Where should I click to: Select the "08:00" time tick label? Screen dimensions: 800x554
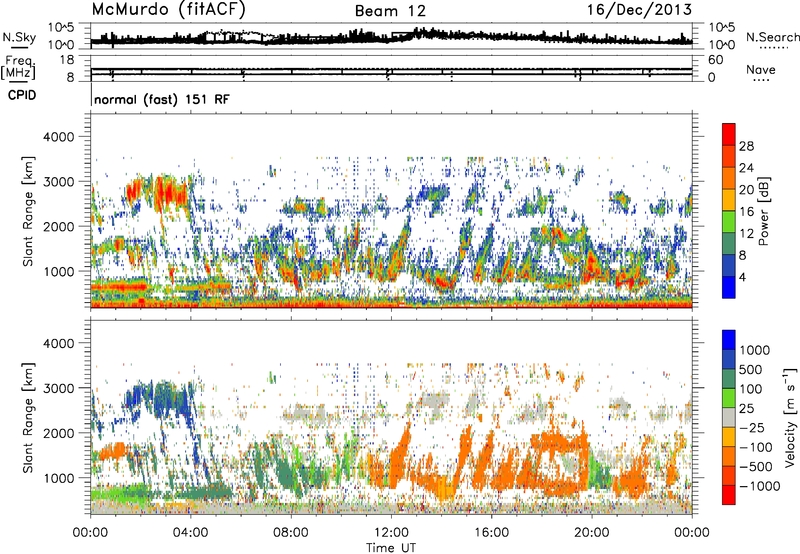point(291,533)
